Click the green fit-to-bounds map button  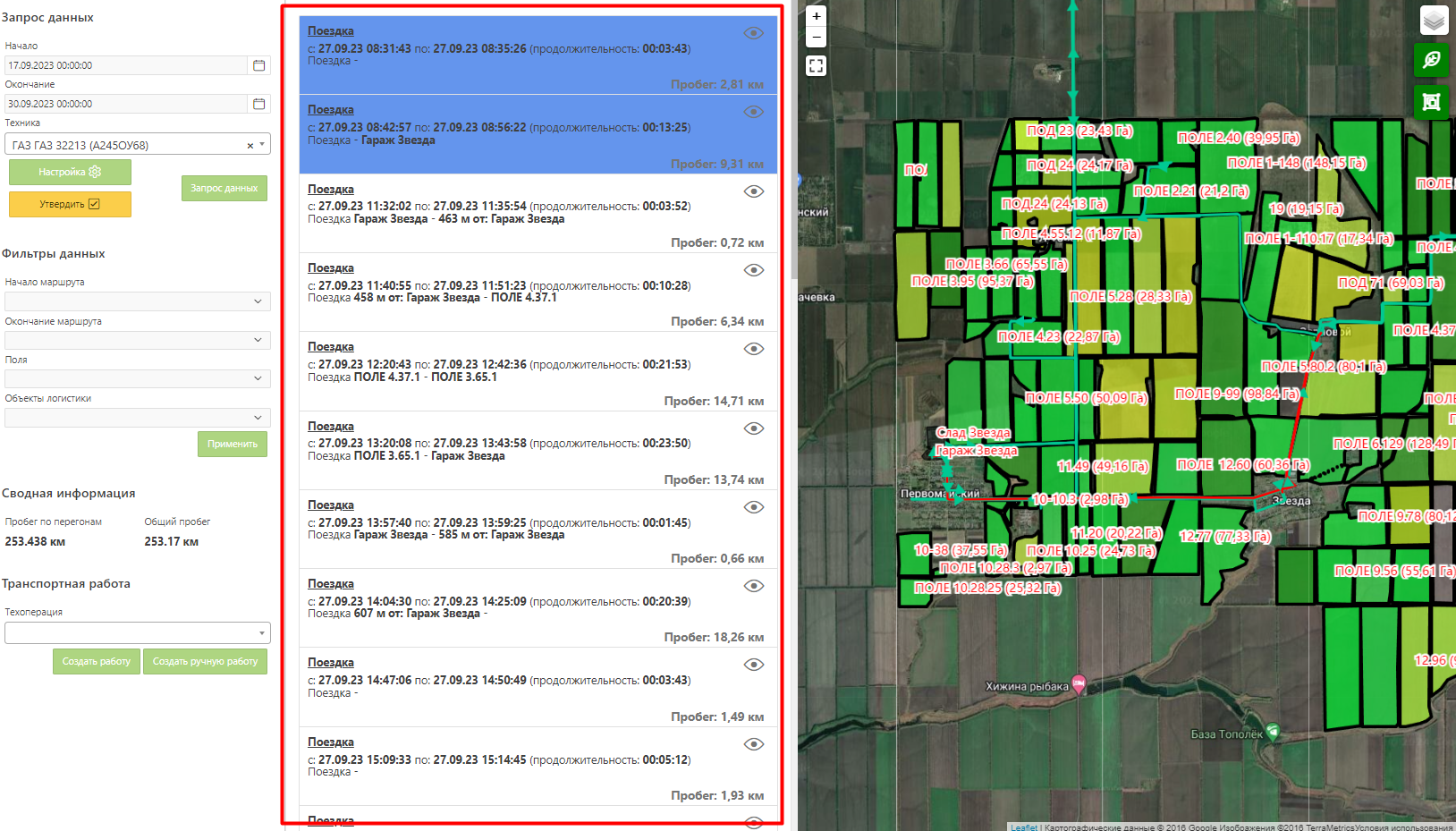(x=1431, y=101)
